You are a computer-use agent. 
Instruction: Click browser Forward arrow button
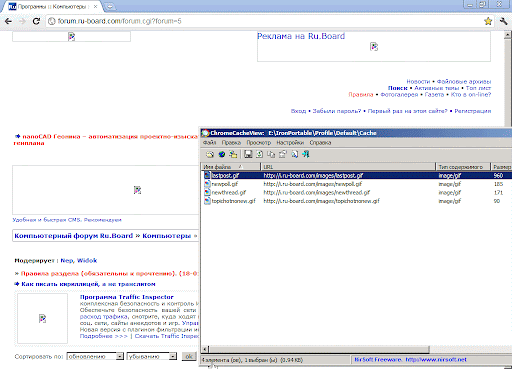[22, 21]
